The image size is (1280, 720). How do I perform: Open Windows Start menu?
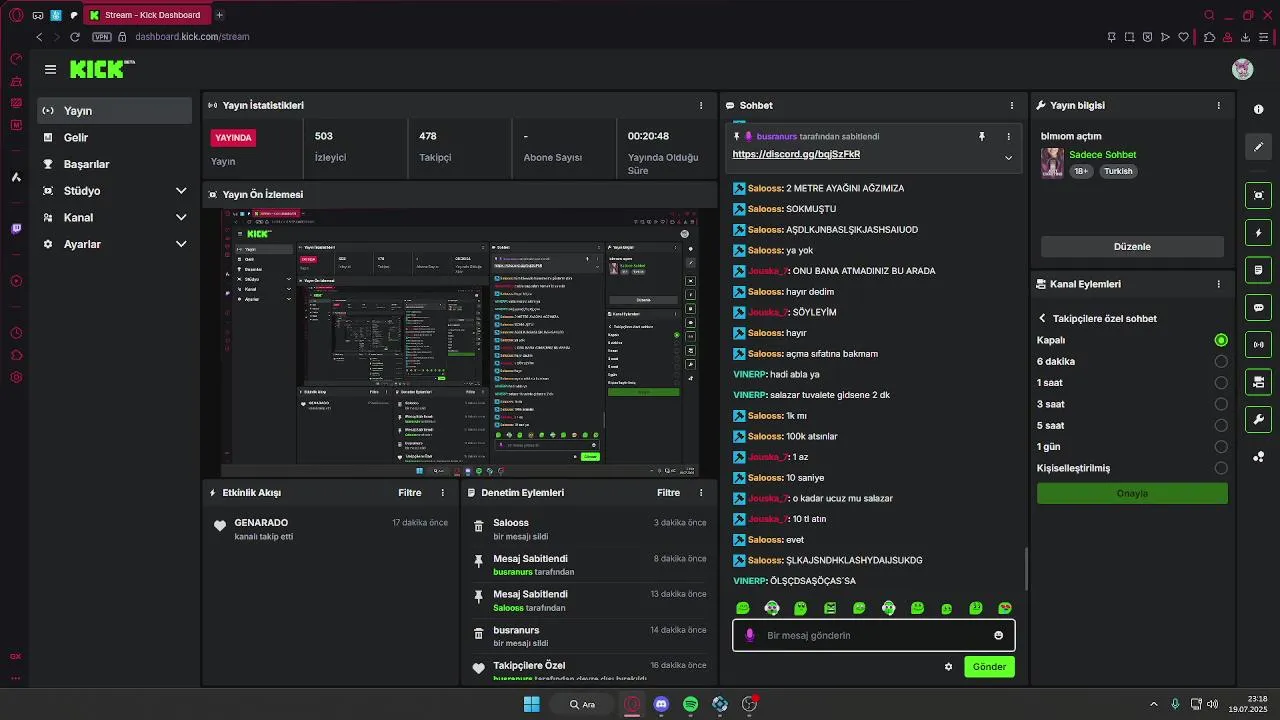tap(531, 704)
